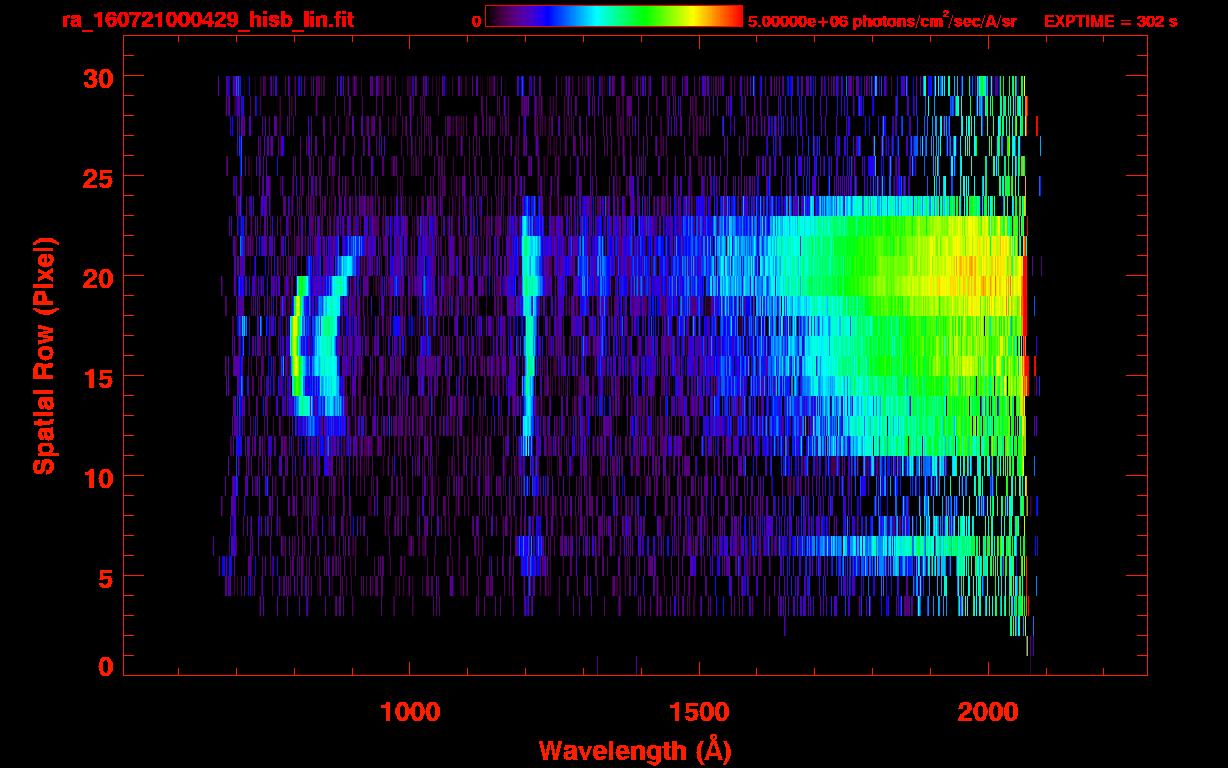
Task: Click the spatial row 15 tick label
Action: [x=98, y=377]
